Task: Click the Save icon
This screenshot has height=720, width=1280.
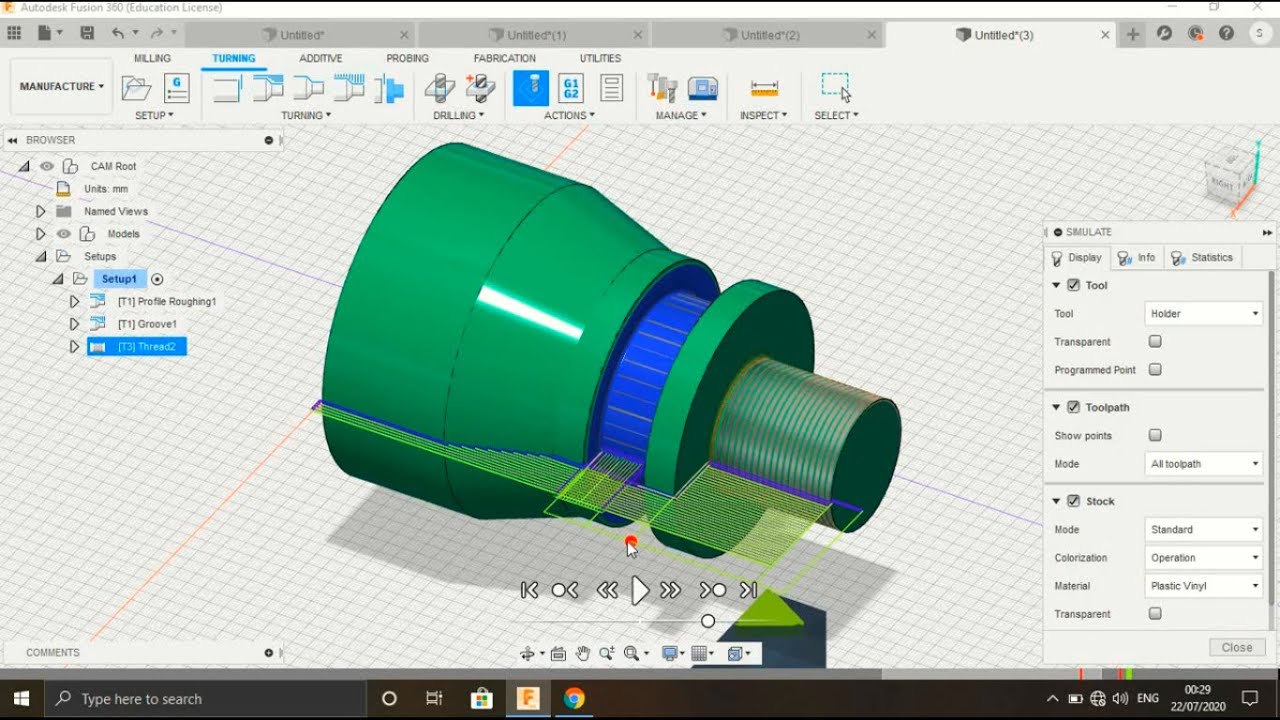Action: 87,33
